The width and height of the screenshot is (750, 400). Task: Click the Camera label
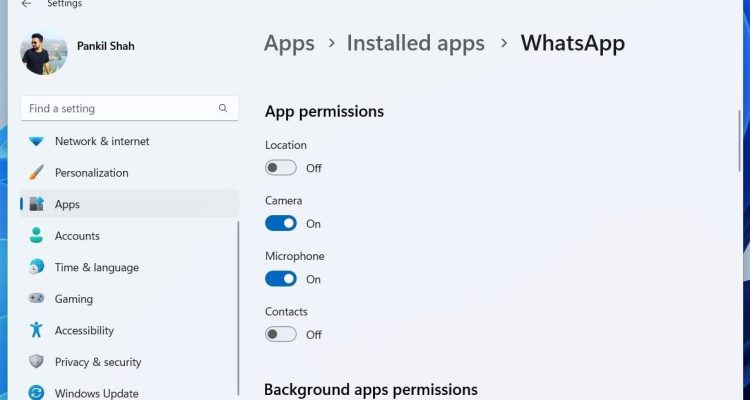point(284,200)
